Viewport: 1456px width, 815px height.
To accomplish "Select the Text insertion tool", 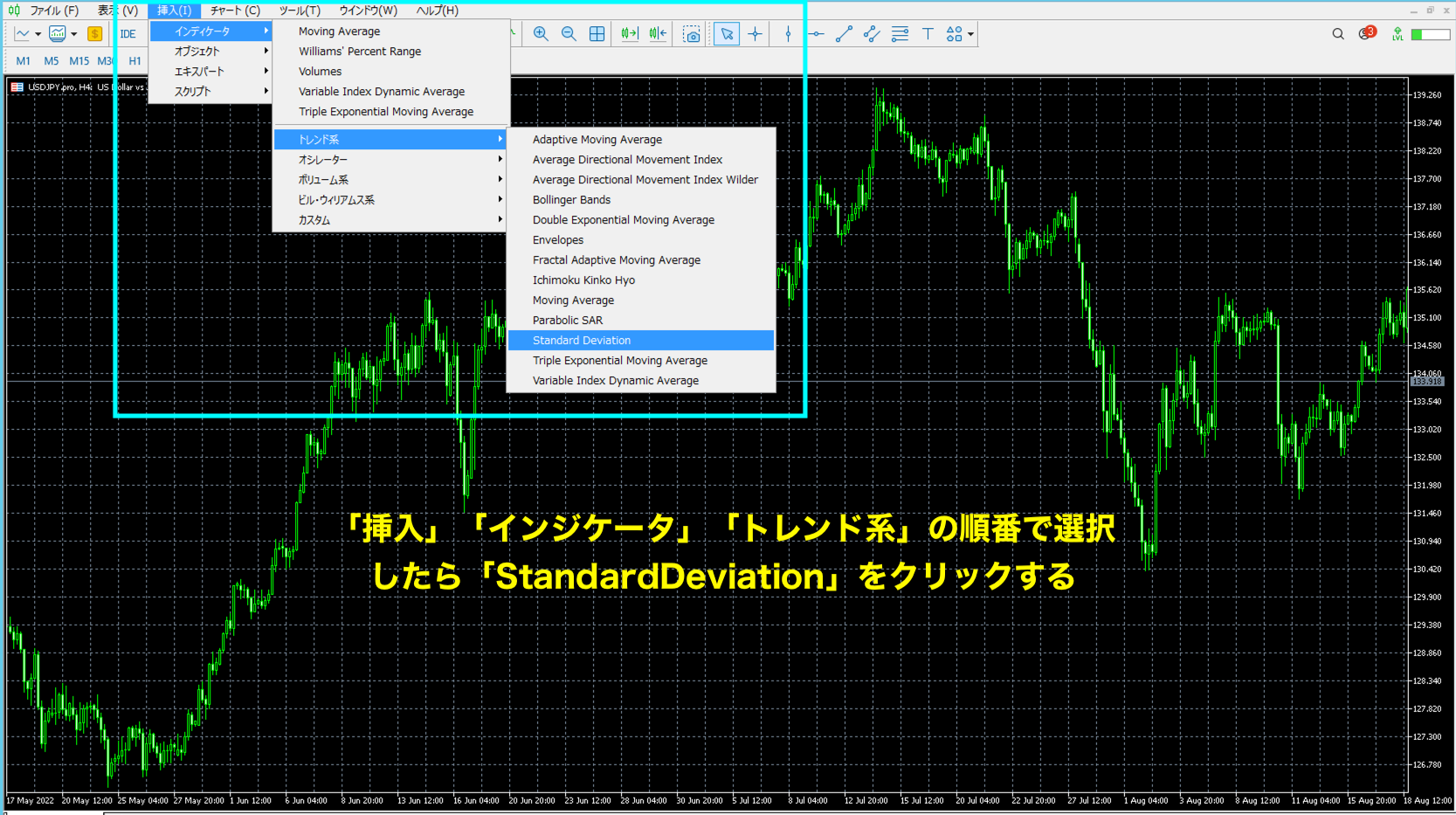I will click(928, 33).
